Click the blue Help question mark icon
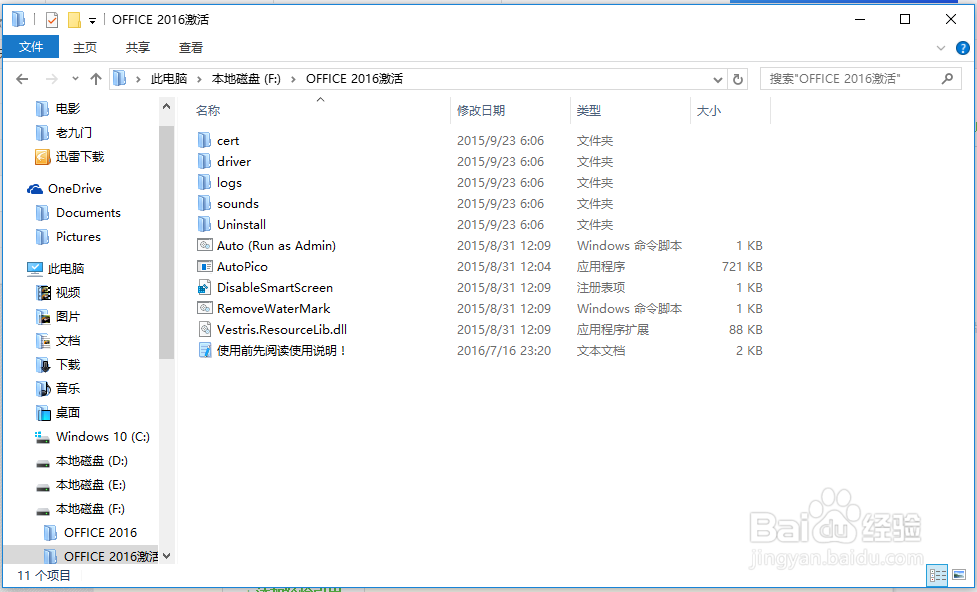This screenshot has height=592, width=977. pyautogui.click(x=961, y=47)
